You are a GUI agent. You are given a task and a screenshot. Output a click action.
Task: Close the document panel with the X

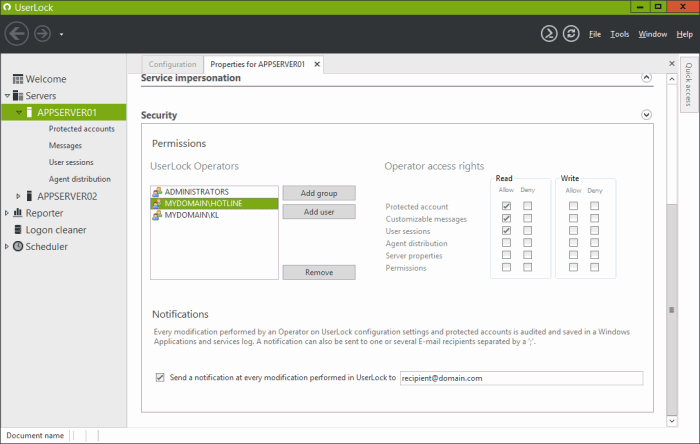click(x=671, y=63)
